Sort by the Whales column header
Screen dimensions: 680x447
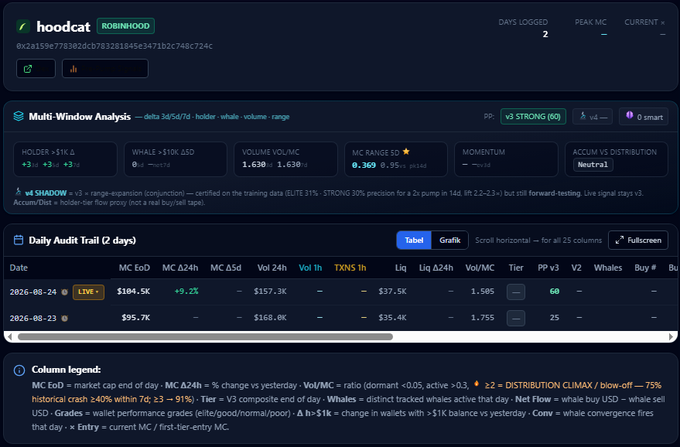coord(608,268)
